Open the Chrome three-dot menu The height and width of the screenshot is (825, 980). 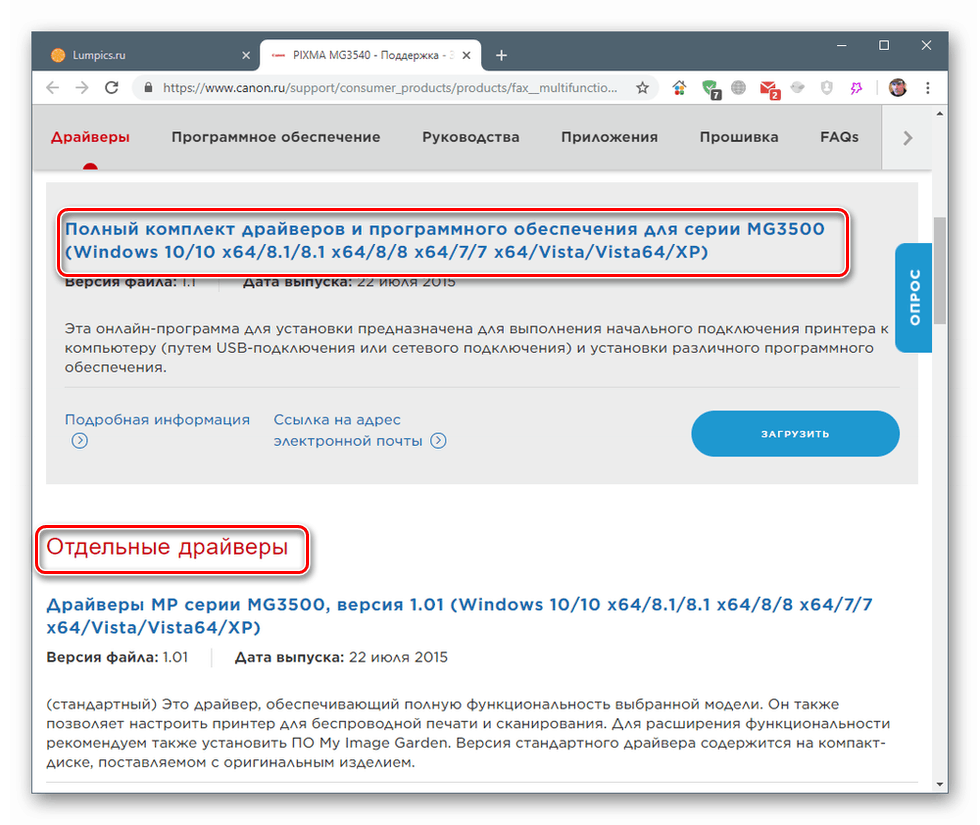click(x=928, y=88)
